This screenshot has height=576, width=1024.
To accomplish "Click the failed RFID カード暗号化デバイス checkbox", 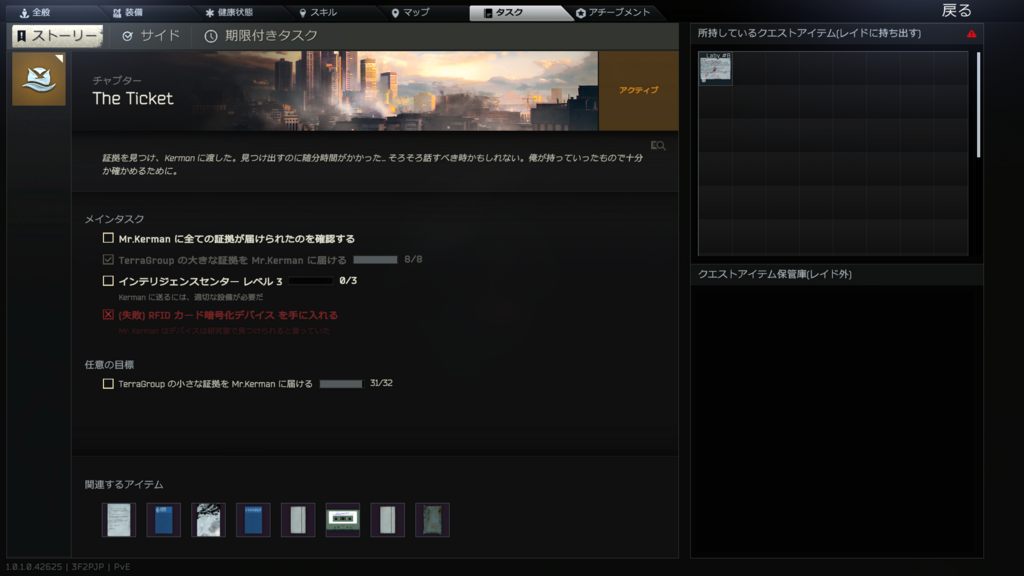I will pyautogui.click(x=108, y=314).
